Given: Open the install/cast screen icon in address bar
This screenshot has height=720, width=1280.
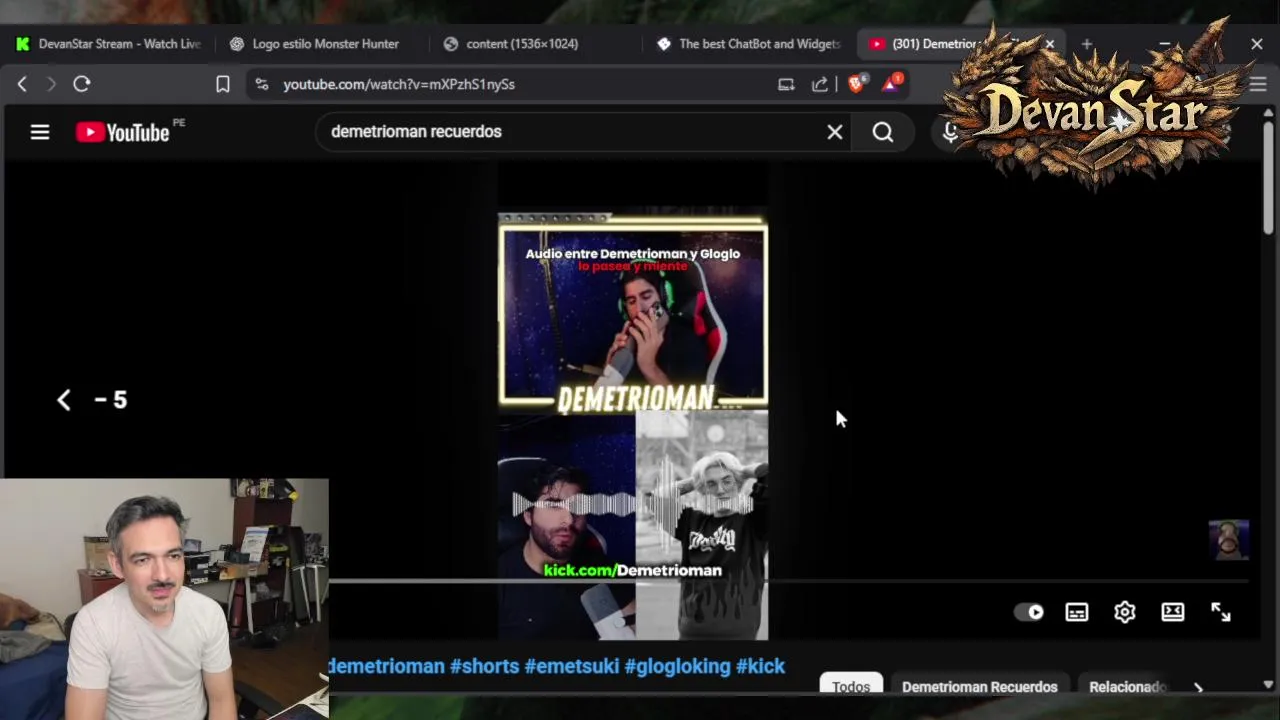Looking at the screenshot, I should coord(786,84).
